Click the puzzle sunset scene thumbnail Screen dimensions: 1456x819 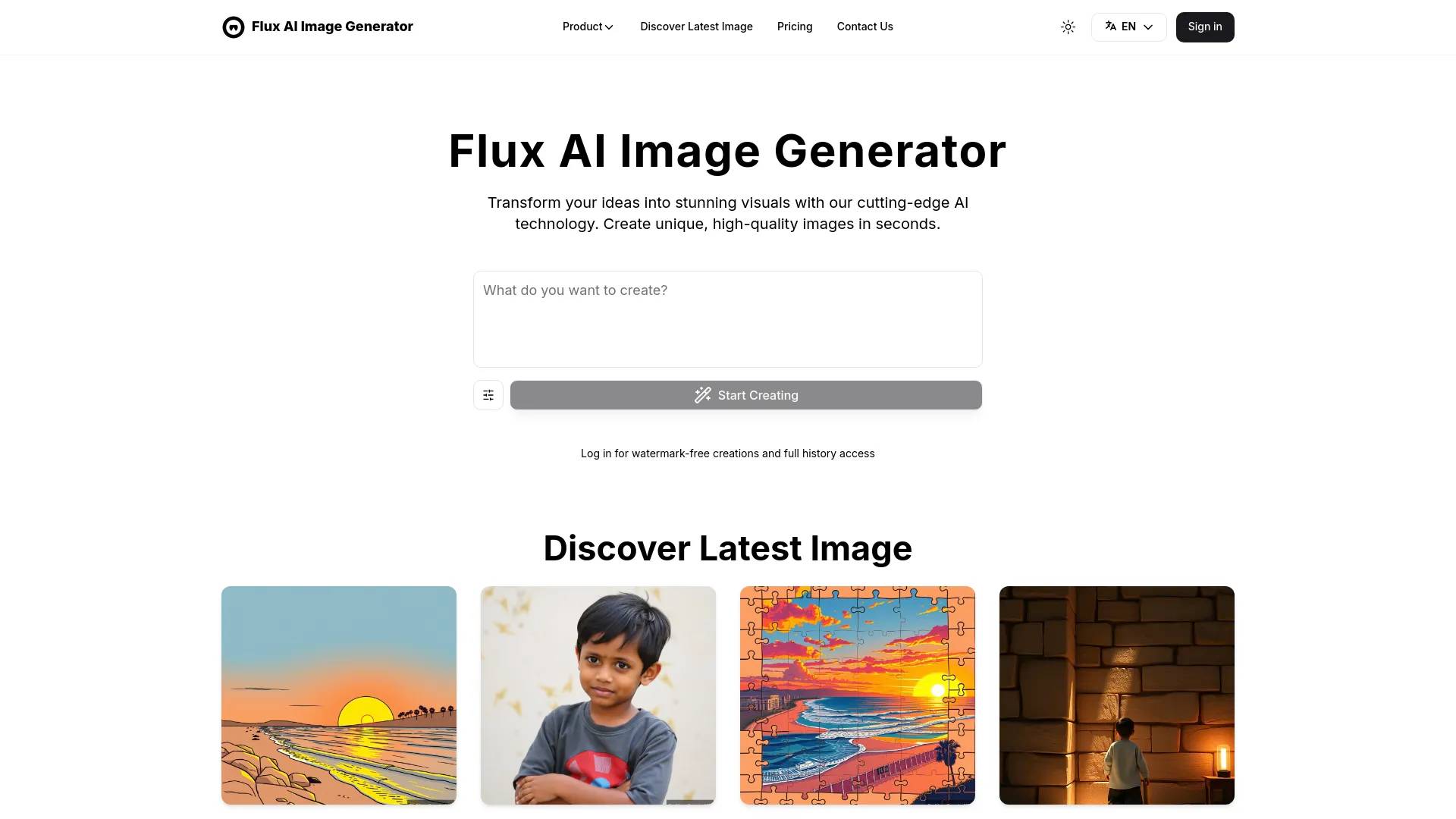pos(857,695)
